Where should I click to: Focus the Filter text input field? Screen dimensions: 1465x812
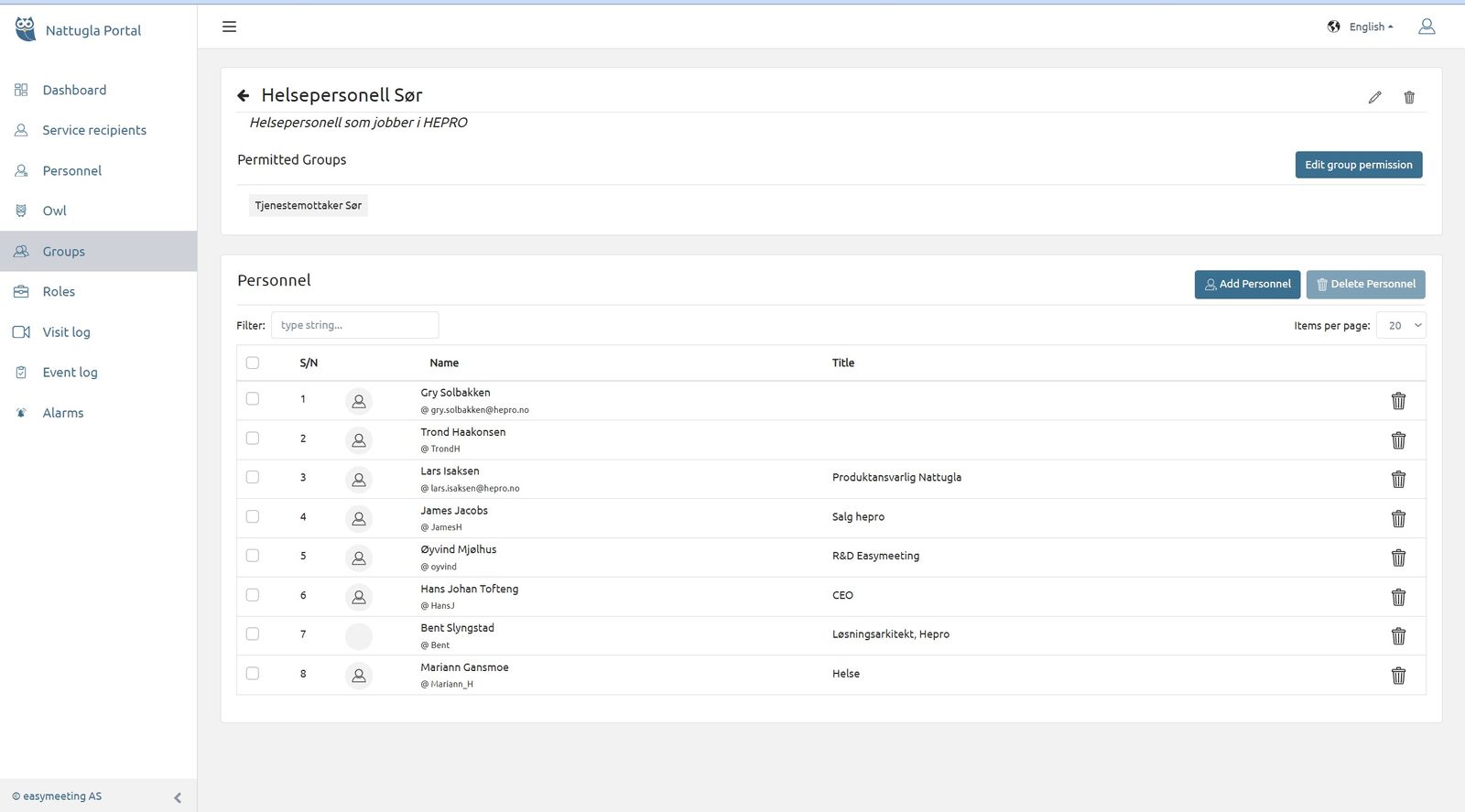click(x=354, y=325)
